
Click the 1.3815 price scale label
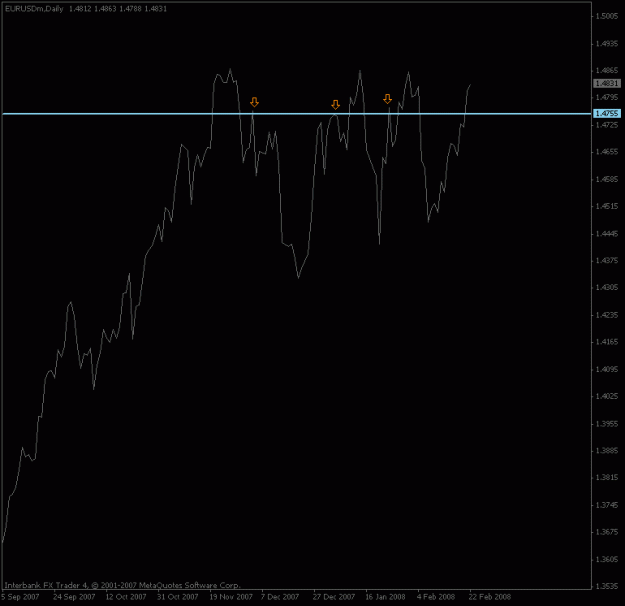[x=607, y=478]
